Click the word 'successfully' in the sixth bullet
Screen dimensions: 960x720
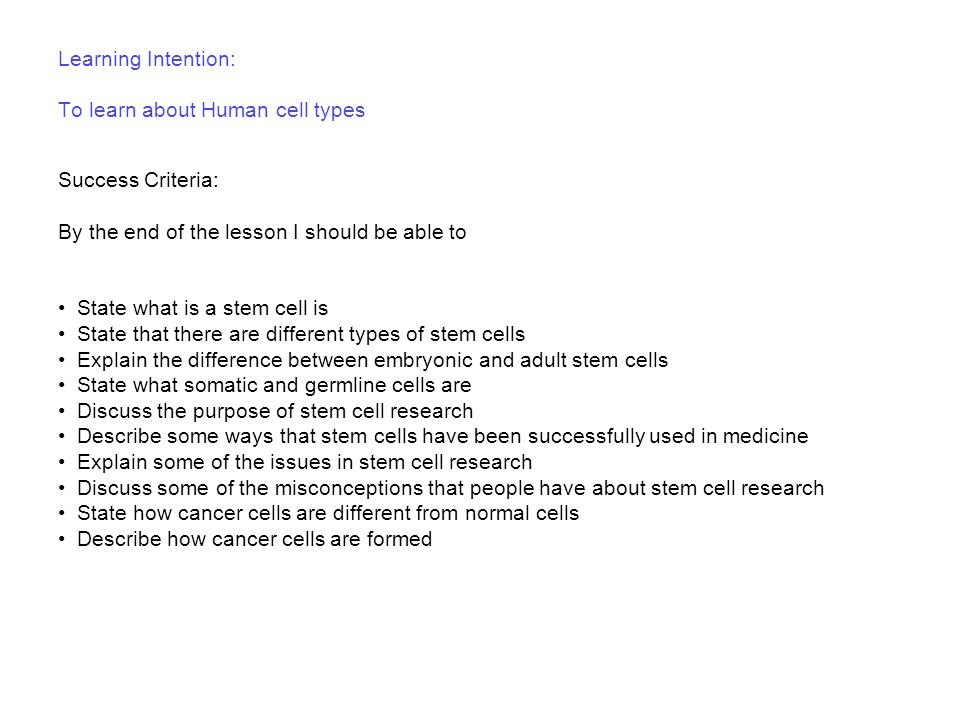587,437
